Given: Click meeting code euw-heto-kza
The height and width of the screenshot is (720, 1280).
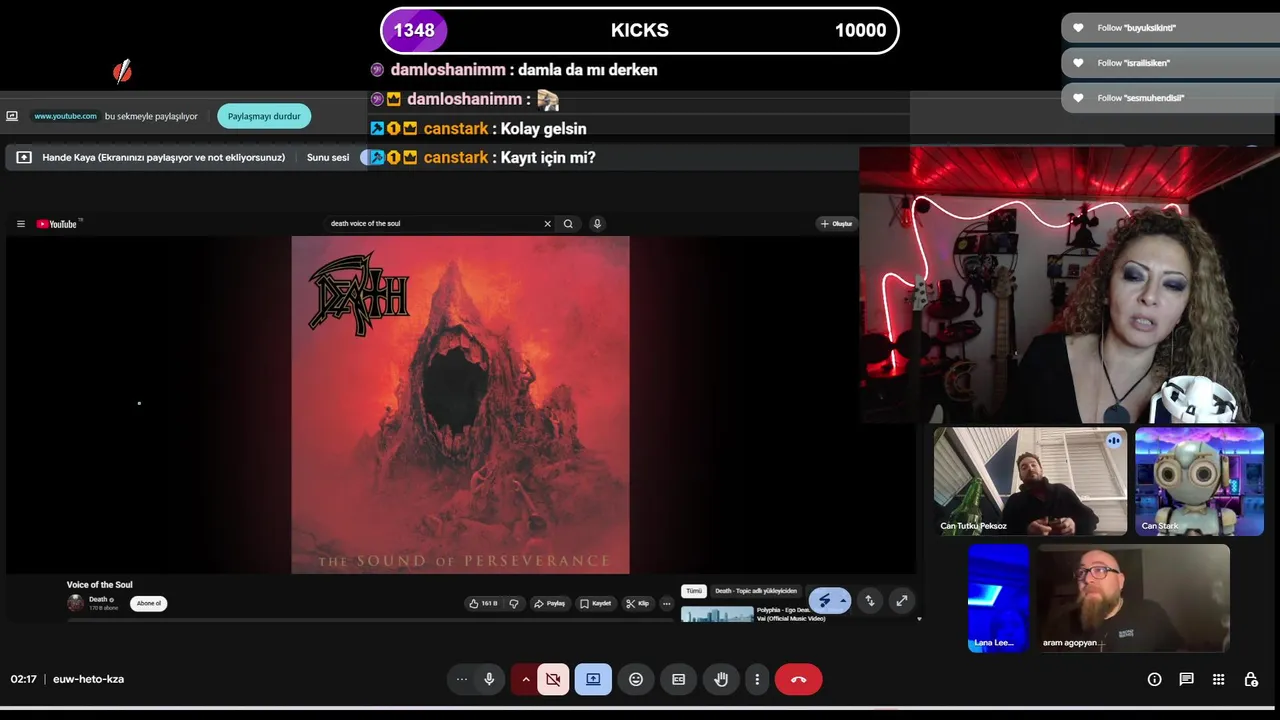Looking at the screenshot, I should pyautogui.click(x=88, y=679).
